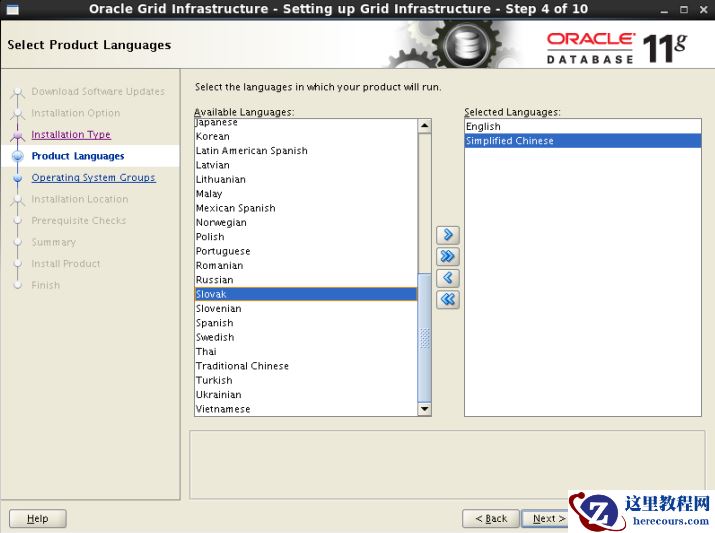715x533 pixels.
Task: Select Japanese in Available Languages
Action: pos(306,122)
